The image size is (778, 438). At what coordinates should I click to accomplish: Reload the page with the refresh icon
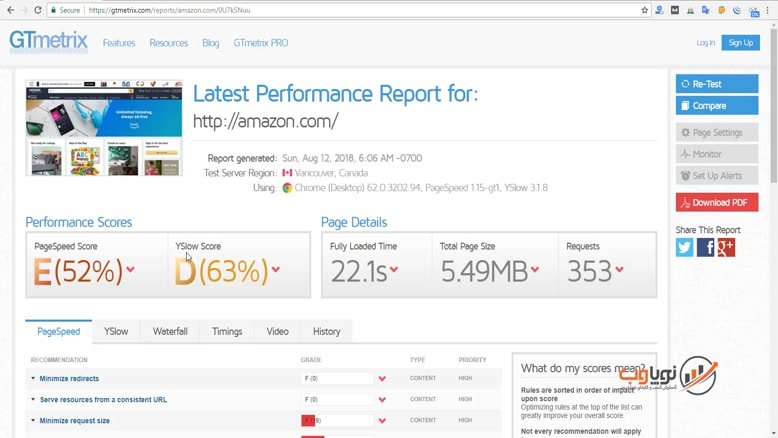37,10
